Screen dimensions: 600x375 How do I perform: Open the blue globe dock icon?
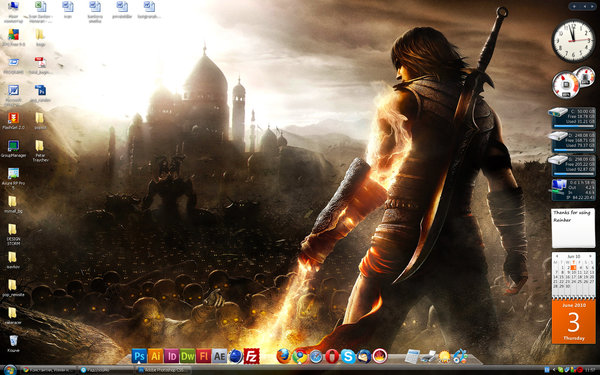pos(236,356)
